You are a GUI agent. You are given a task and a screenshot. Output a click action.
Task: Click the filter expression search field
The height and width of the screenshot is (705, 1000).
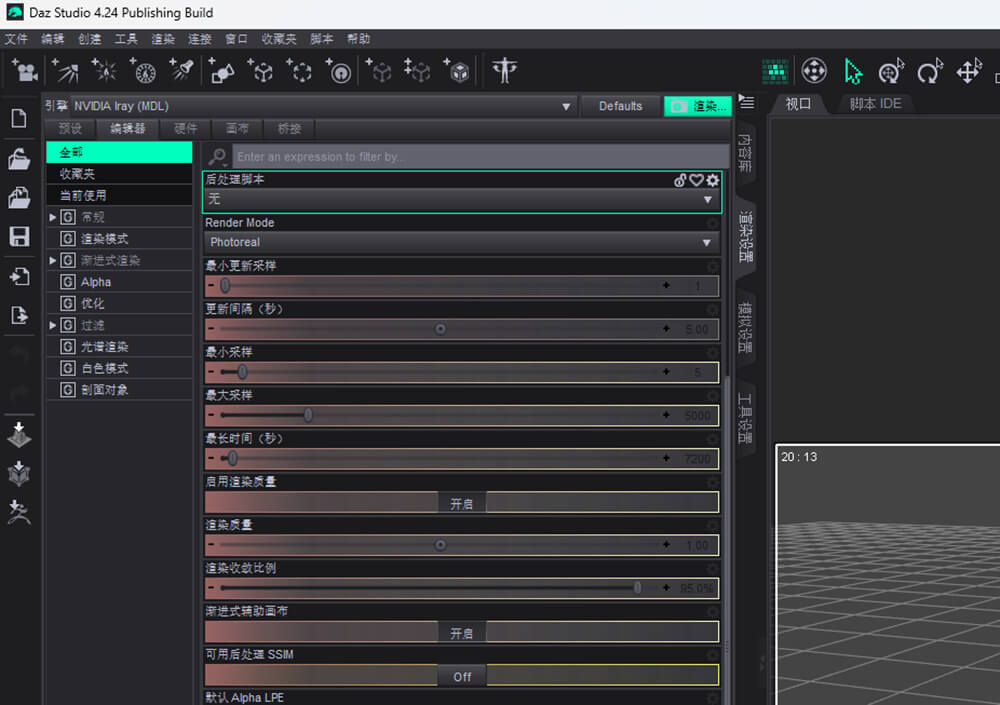tap(481, 157)
